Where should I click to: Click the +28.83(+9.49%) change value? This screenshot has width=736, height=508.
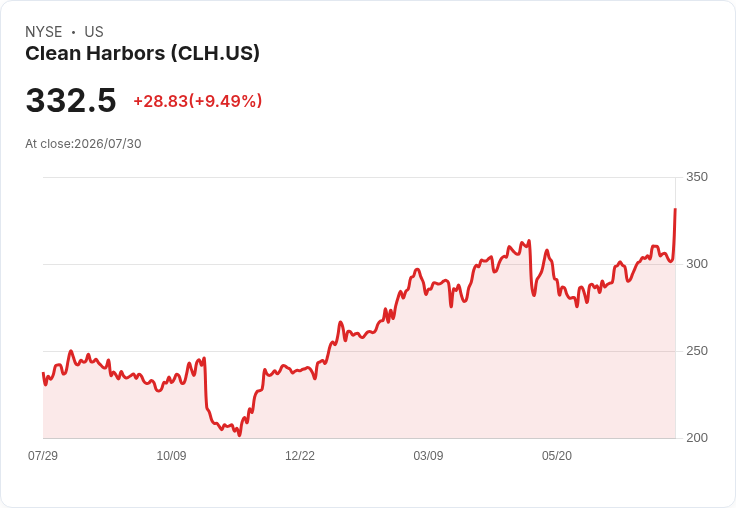point(198,101)
